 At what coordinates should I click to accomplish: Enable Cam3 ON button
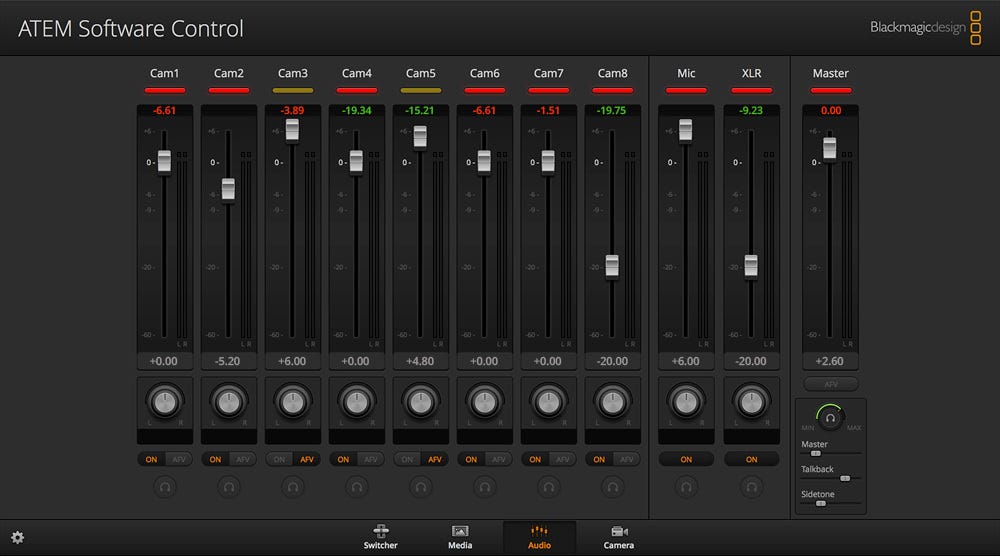[279, 459]
